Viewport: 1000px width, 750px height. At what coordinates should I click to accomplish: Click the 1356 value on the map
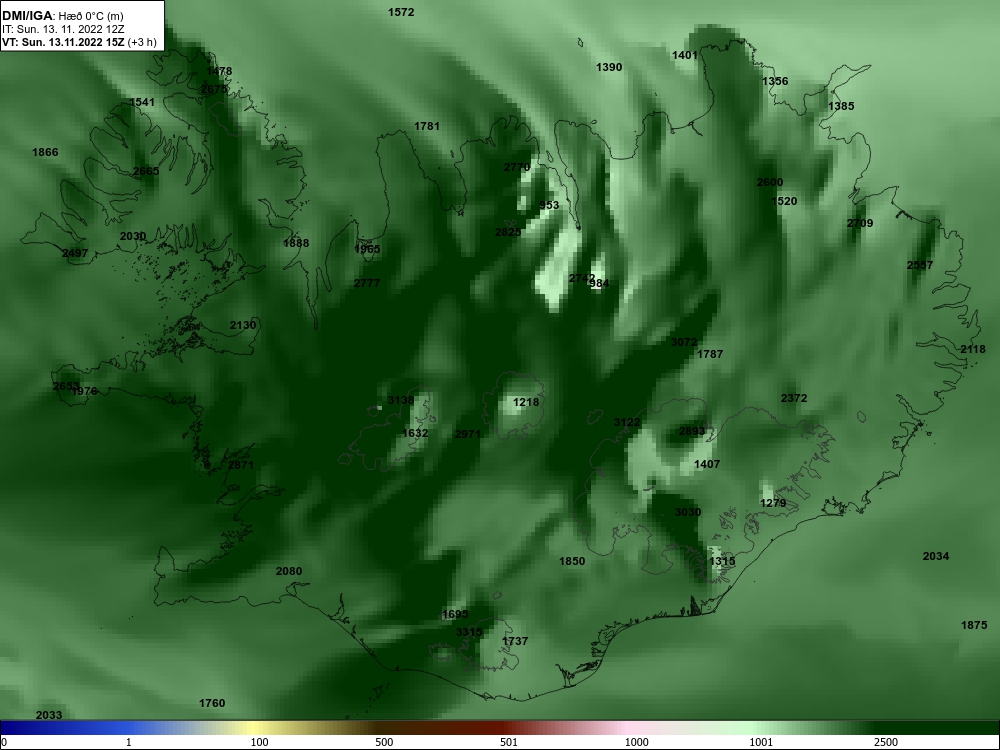pyautogui.click(x=775, y=81)
